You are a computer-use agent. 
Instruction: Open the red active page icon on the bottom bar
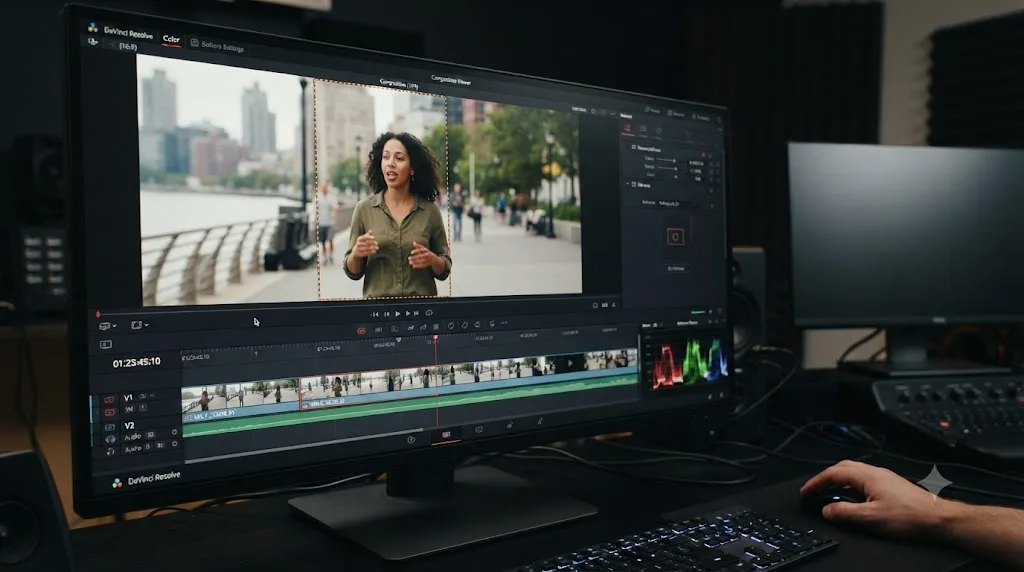pyautogui.click(x=446, y=435)
